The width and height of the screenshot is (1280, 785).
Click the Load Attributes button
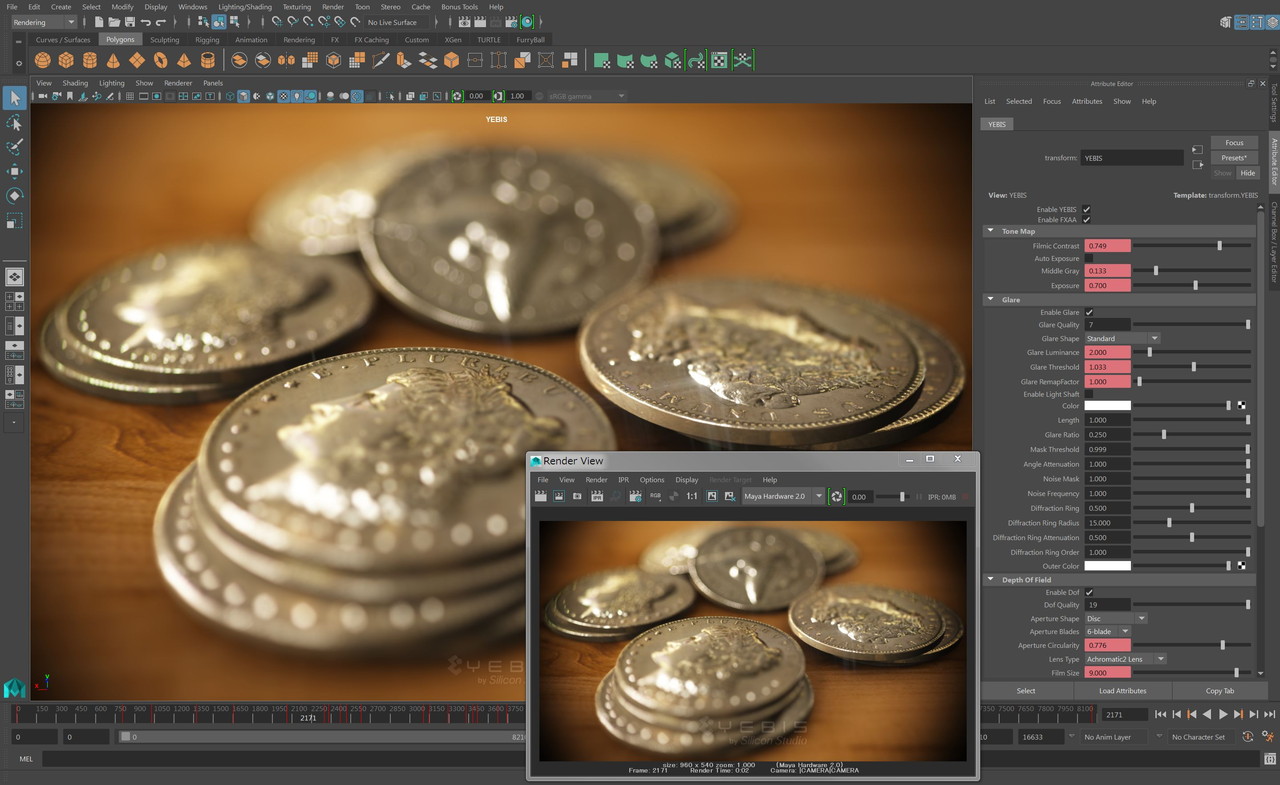[x=1122, y=691]
